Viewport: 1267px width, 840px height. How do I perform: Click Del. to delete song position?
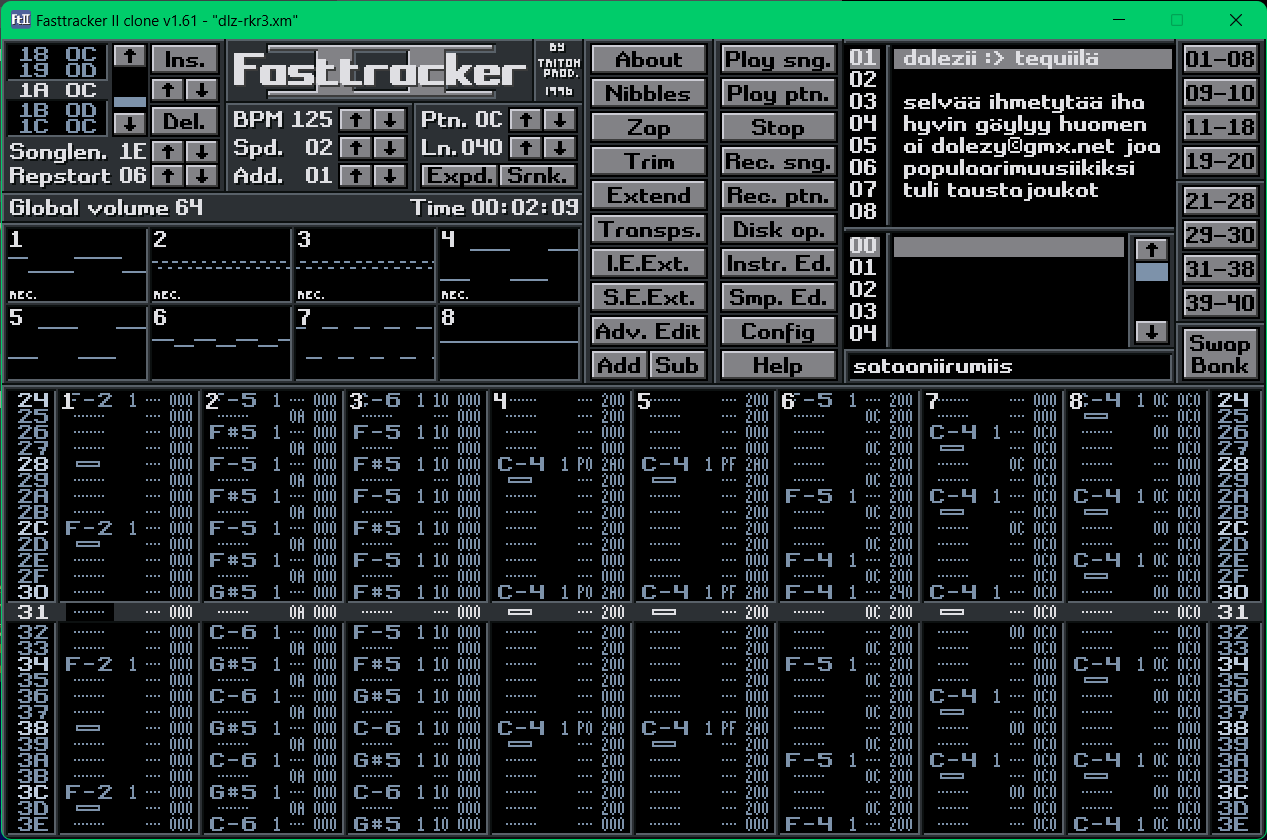[x=185, y=121]
